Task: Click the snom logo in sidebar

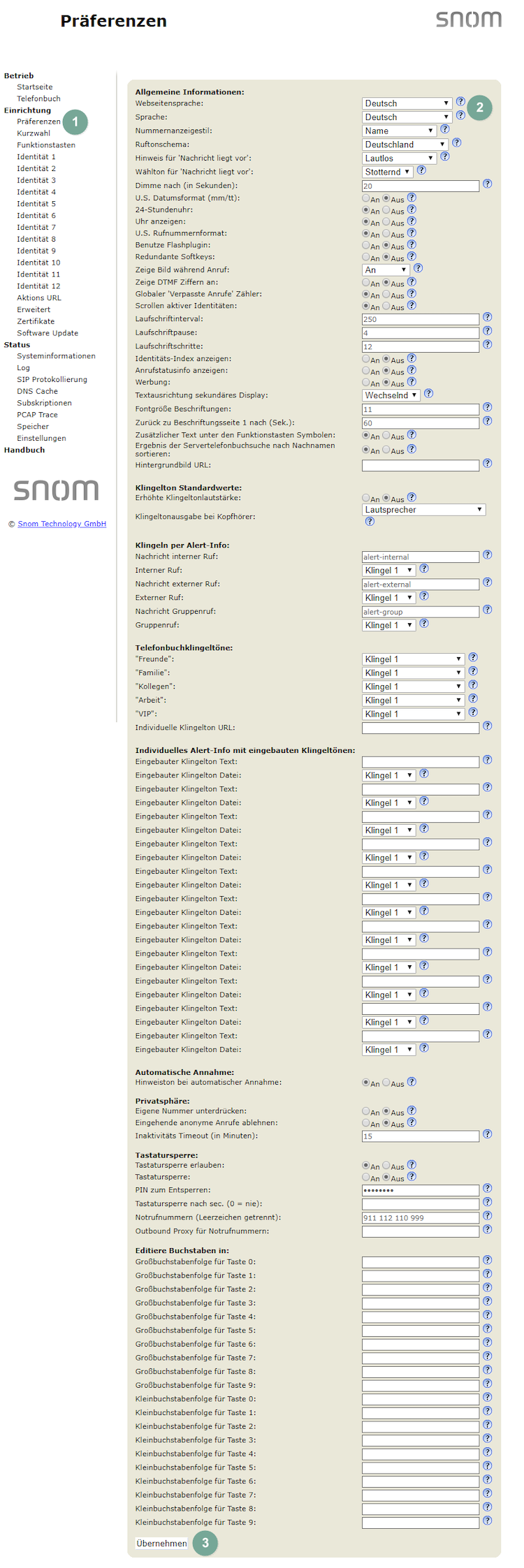Action: 56,490
